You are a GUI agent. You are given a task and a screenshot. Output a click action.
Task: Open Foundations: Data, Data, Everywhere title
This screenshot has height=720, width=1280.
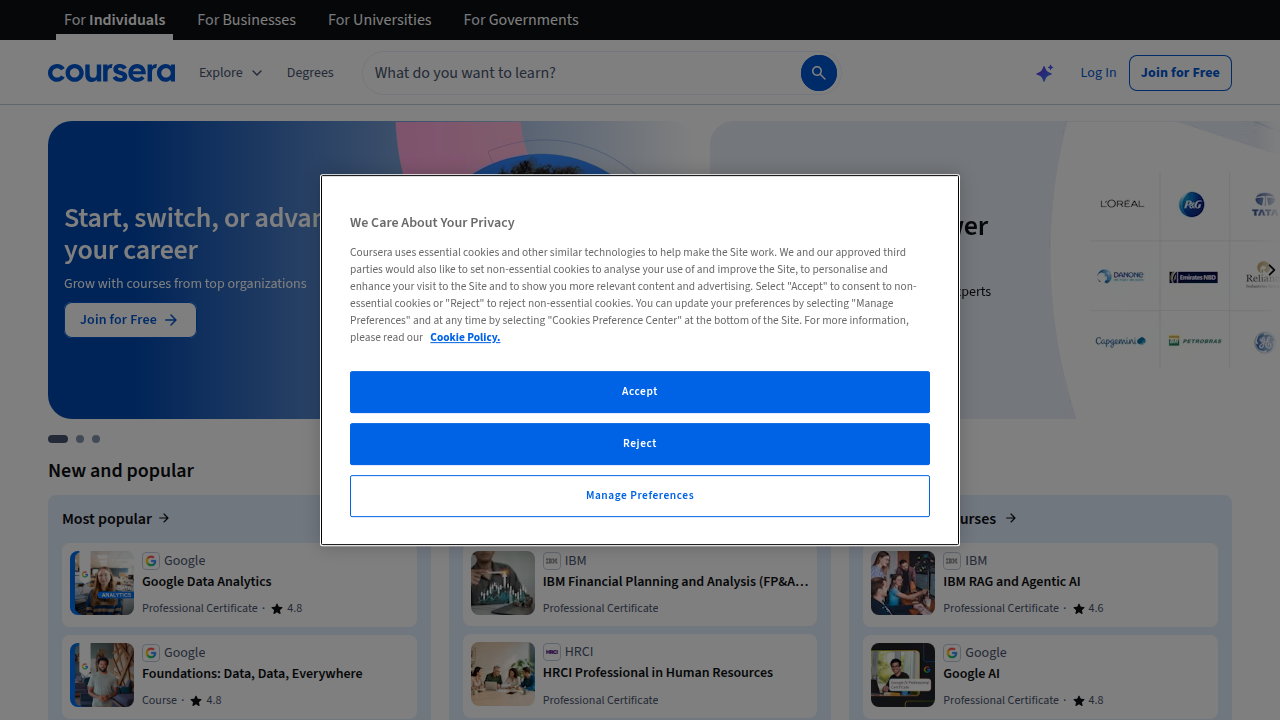pyautogui.click(x=252, y=674)
